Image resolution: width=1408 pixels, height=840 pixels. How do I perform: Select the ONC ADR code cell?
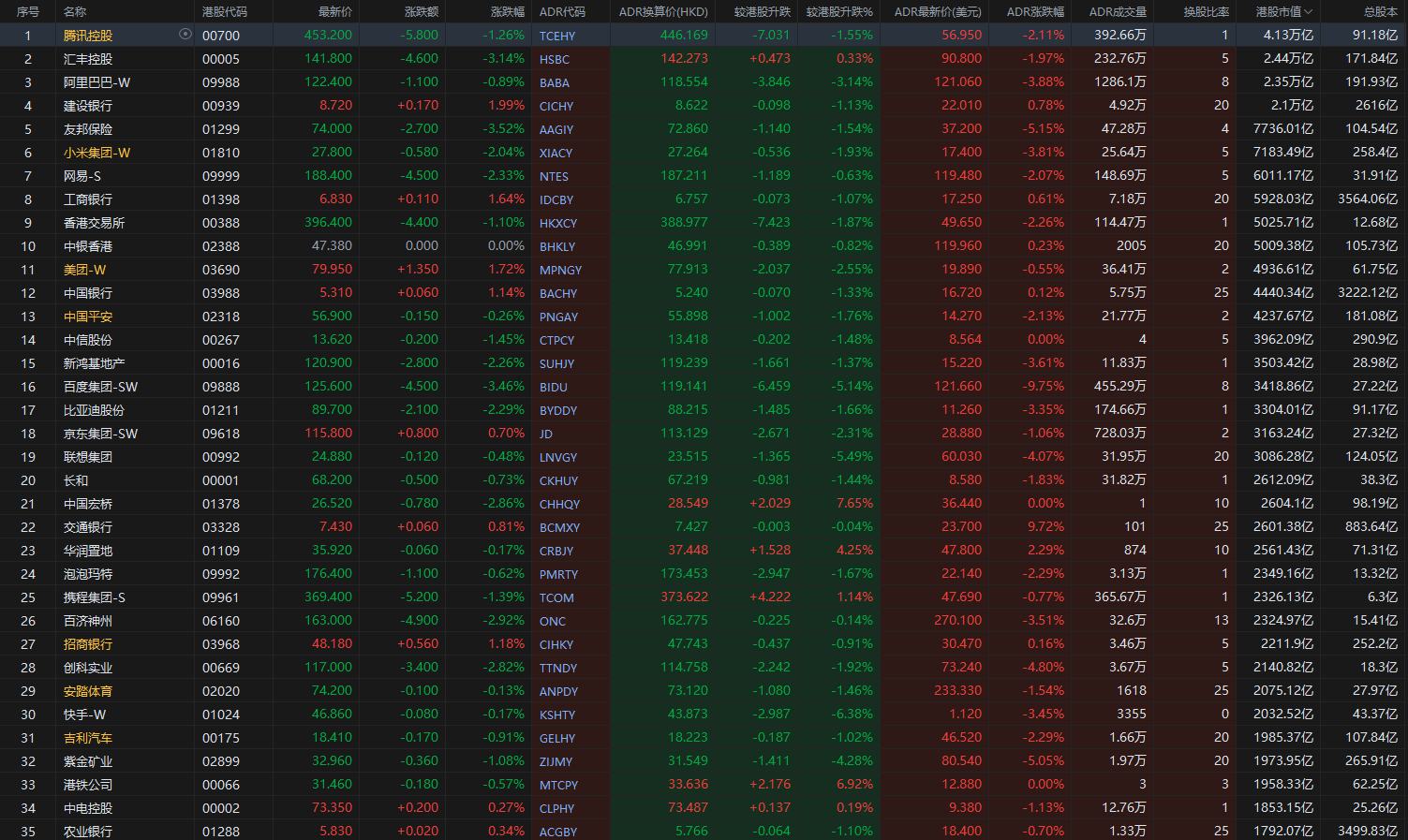(x=553, y=621)
